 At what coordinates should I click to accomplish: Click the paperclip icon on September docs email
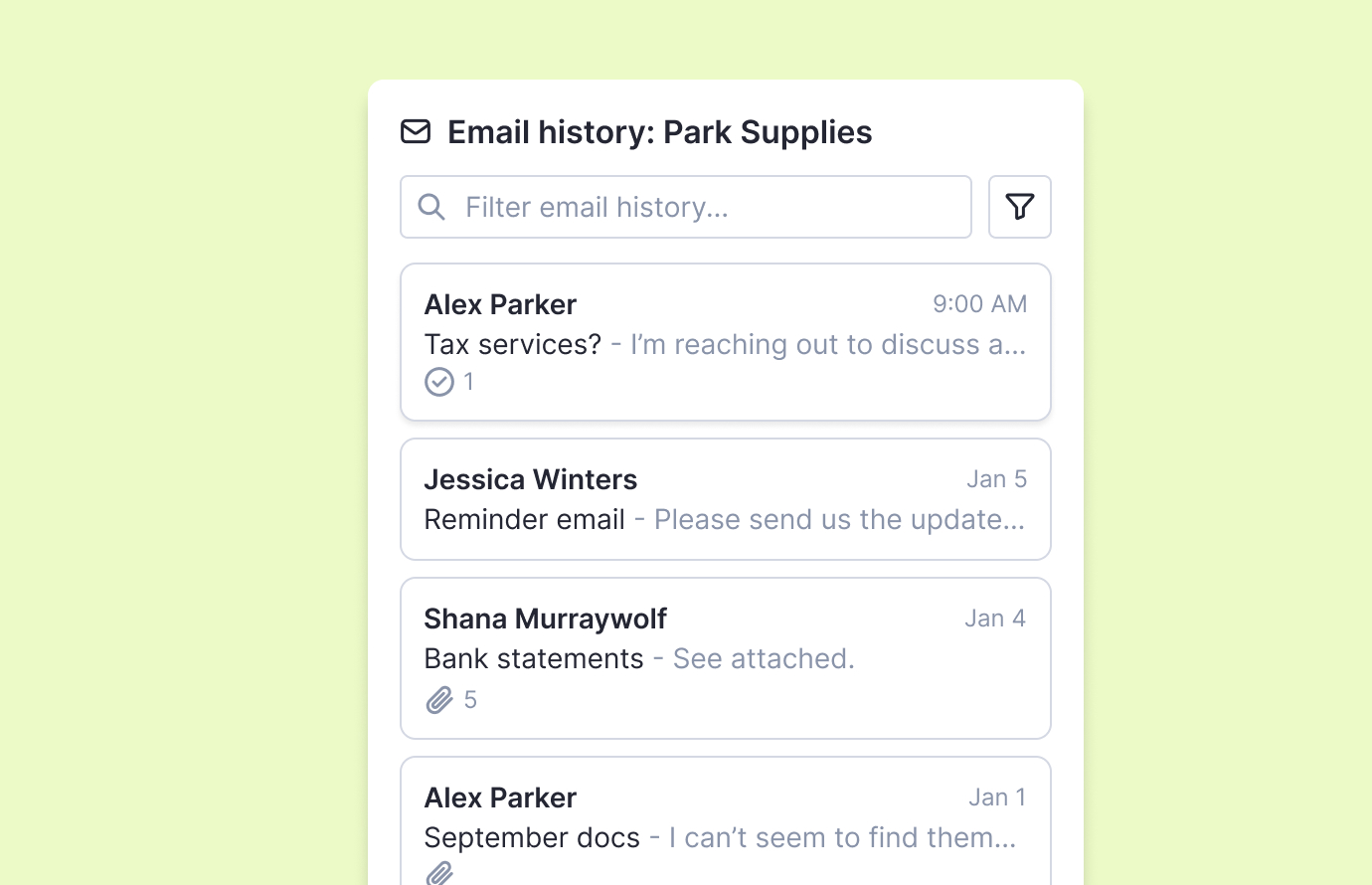(439, 873)
